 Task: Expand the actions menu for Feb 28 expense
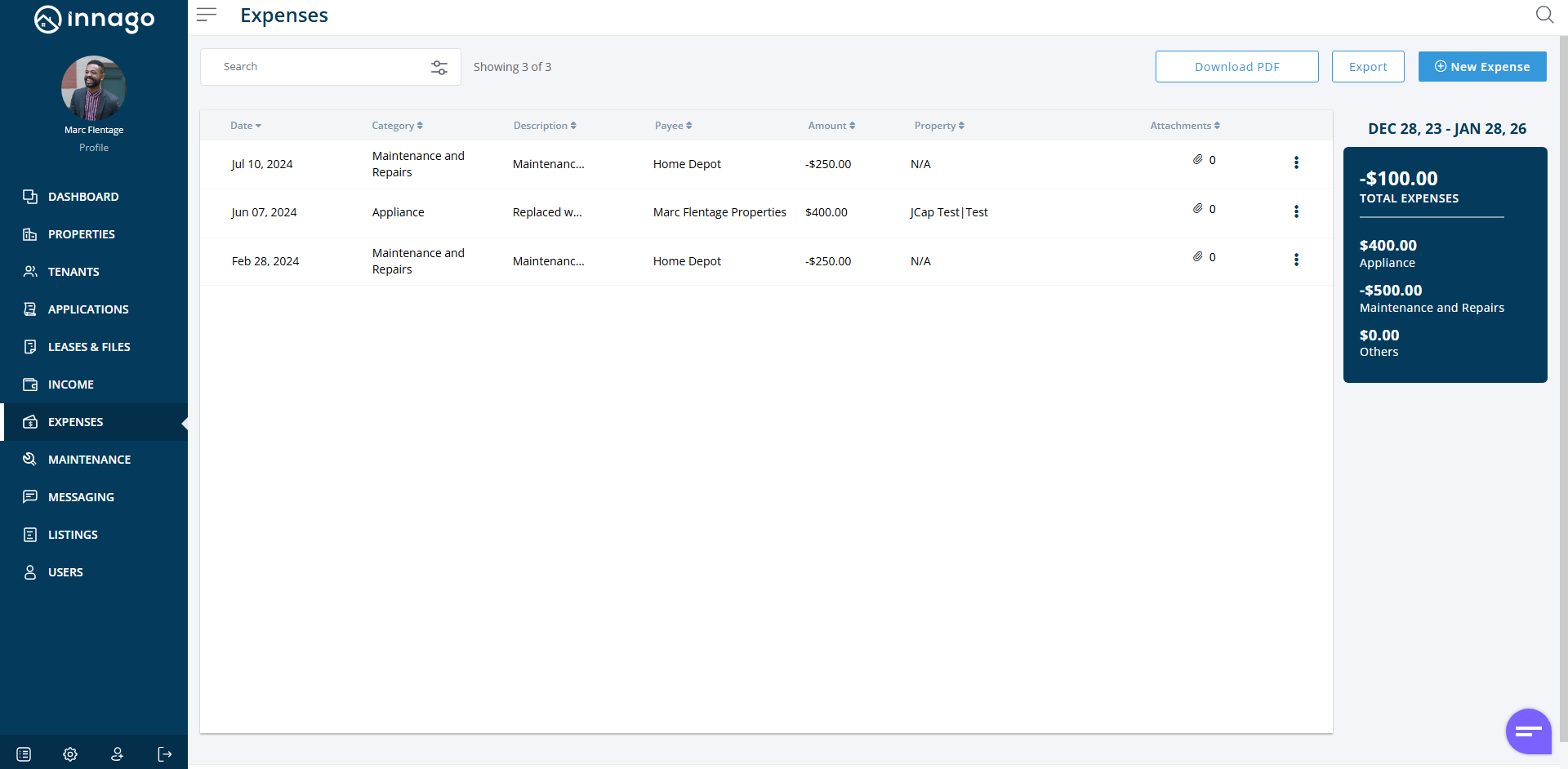(x=1296, y=260)
